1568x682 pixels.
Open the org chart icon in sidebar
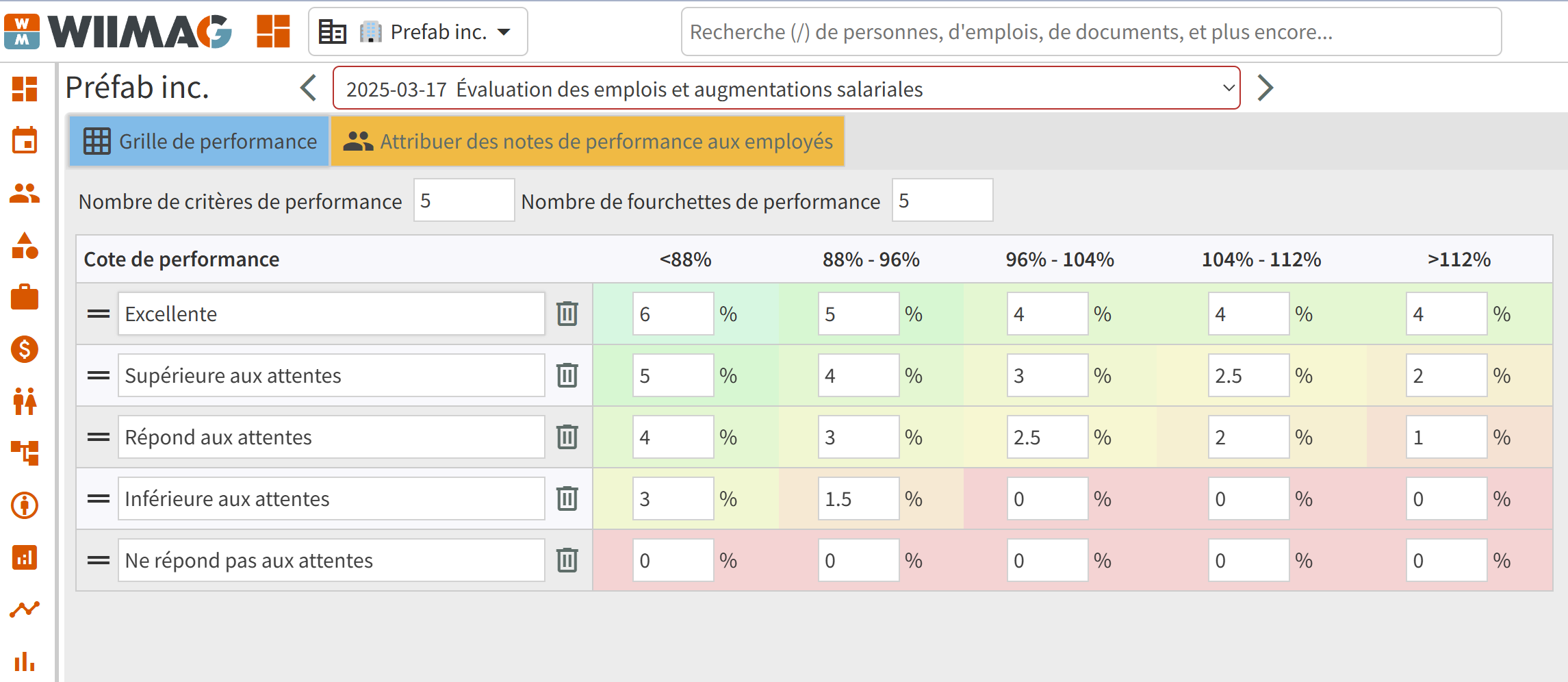(25, 453)
